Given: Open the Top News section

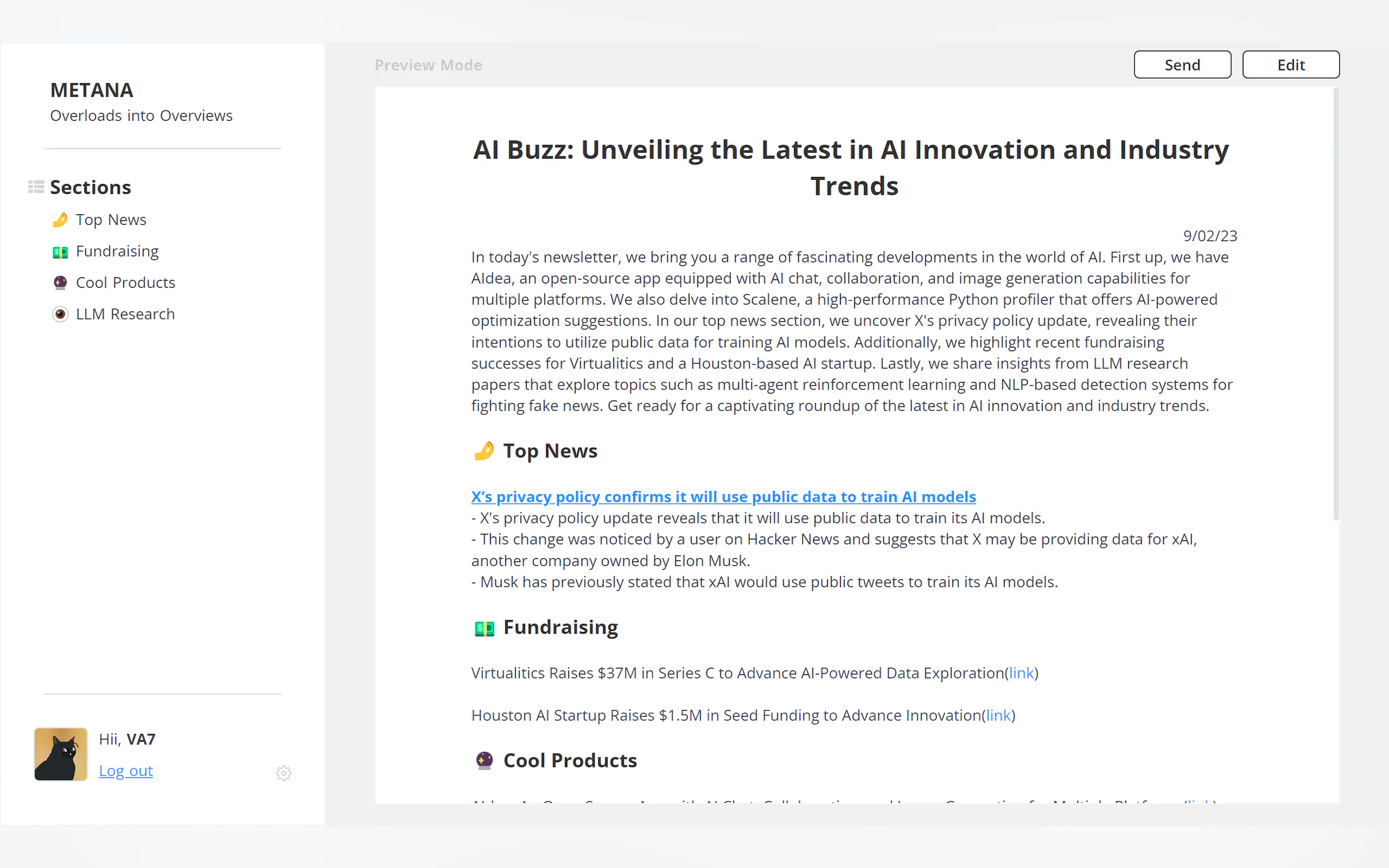Looking at the screenshot, I should click(111, 220).
